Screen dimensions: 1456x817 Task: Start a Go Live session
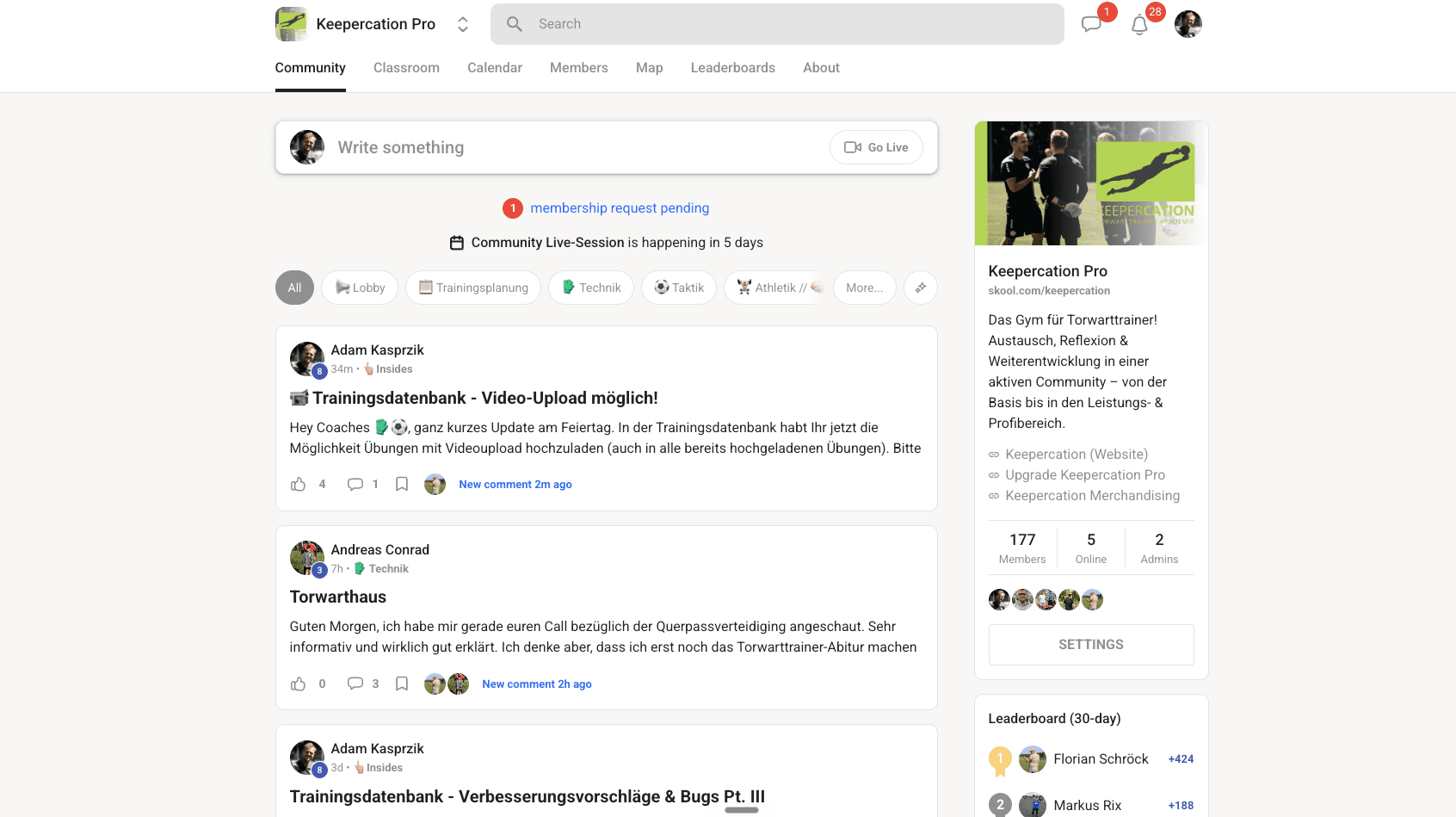[x=876, y=147]
